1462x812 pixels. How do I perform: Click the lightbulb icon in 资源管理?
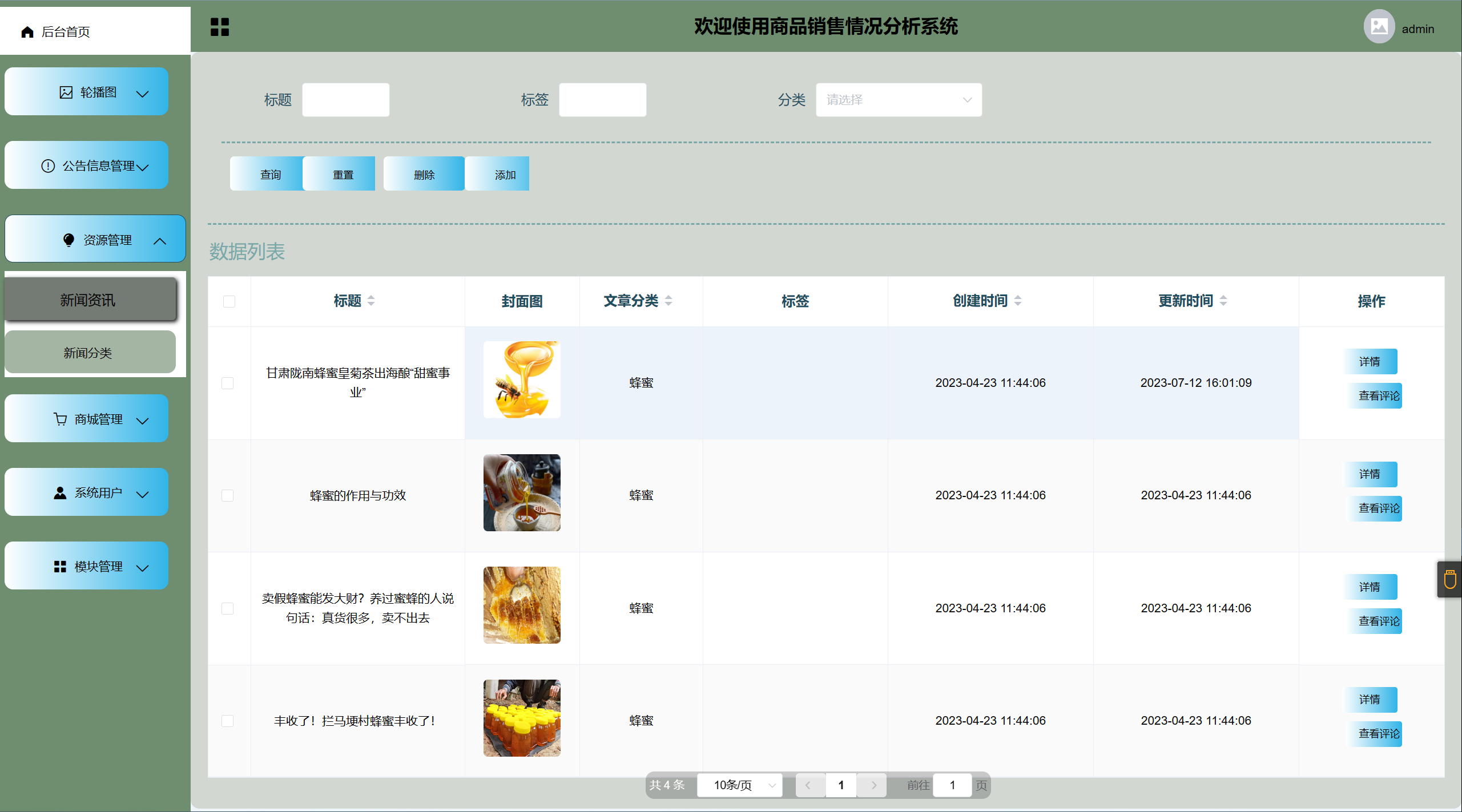click(x=69, y=240)
